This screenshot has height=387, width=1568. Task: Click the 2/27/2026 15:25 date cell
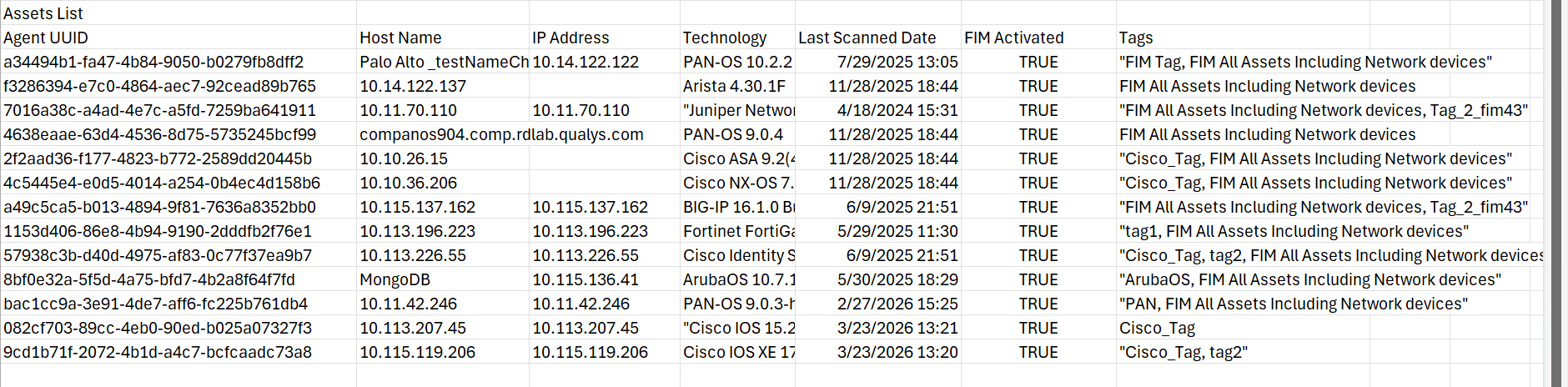(x=897, y=304)
